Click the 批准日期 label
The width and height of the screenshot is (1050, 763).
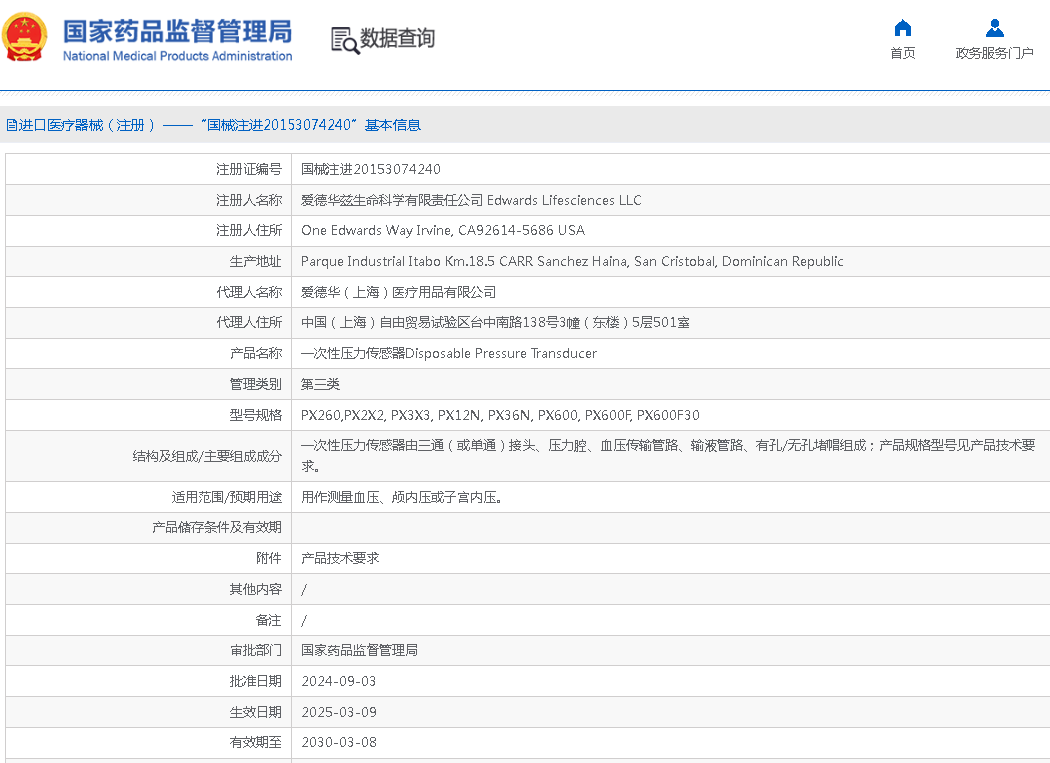point(256,681)
